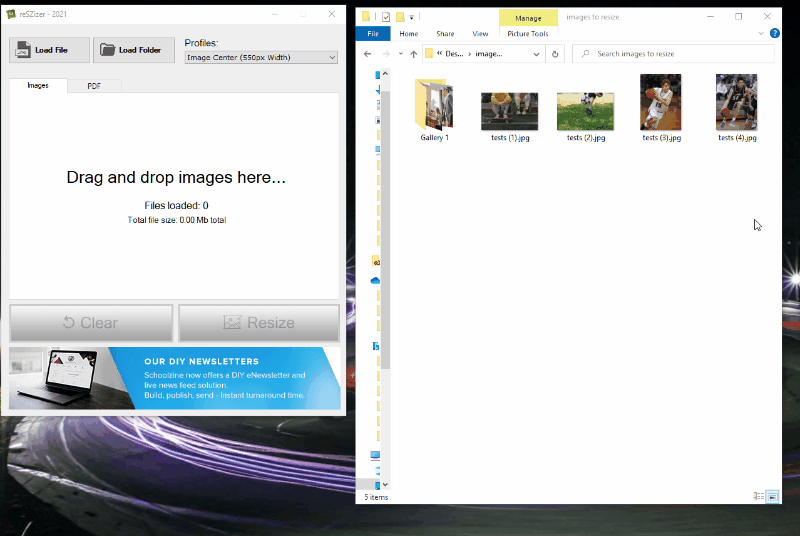
Task: Click the up one level arrow
Action: point(414,54)
